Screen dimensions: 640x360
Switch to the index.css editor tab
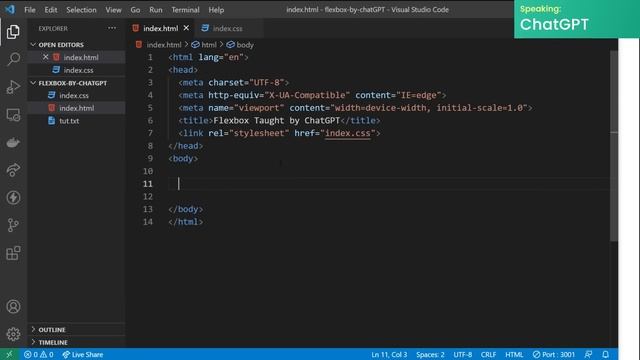[x=228, y=28]
